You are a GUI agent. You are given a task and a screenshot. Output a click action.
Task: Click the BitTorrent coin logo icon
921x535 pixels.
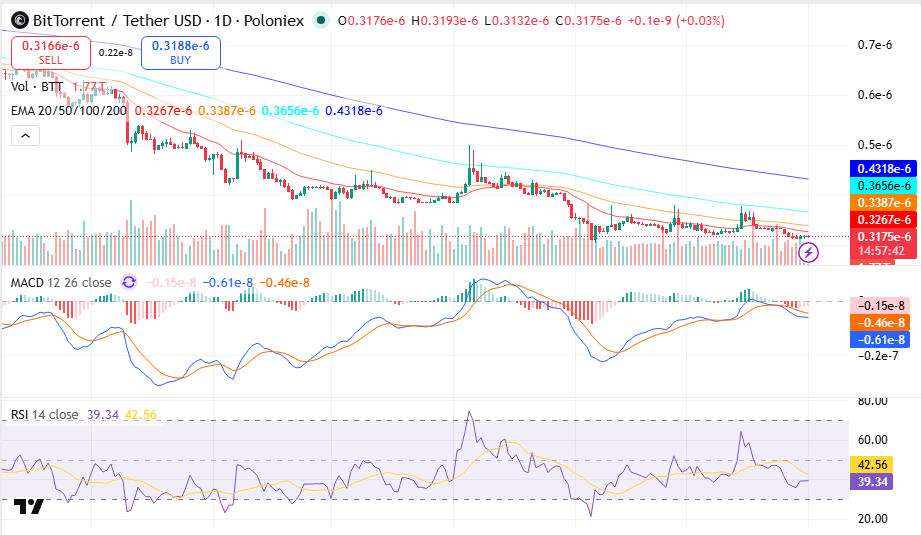19,21
